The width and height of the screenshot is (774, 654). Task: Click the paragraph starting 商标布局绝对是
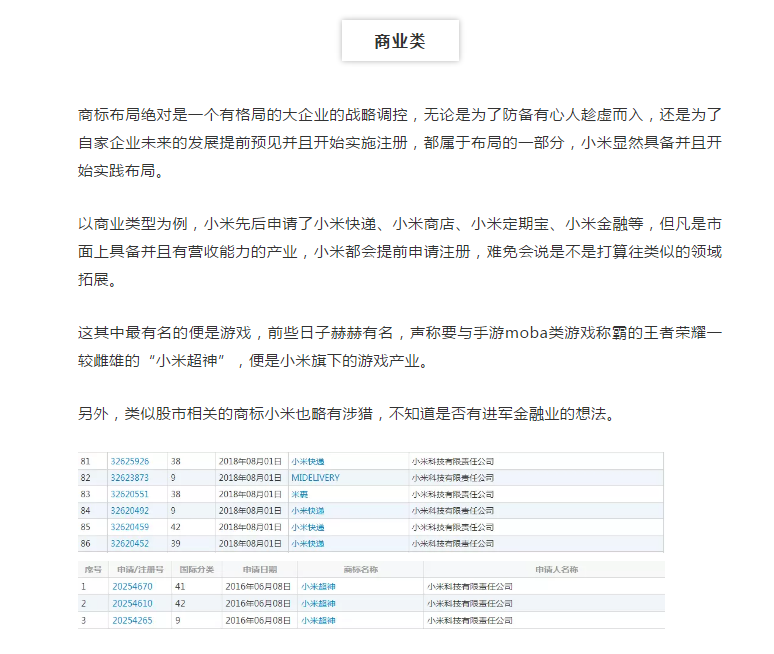(400, 143)
